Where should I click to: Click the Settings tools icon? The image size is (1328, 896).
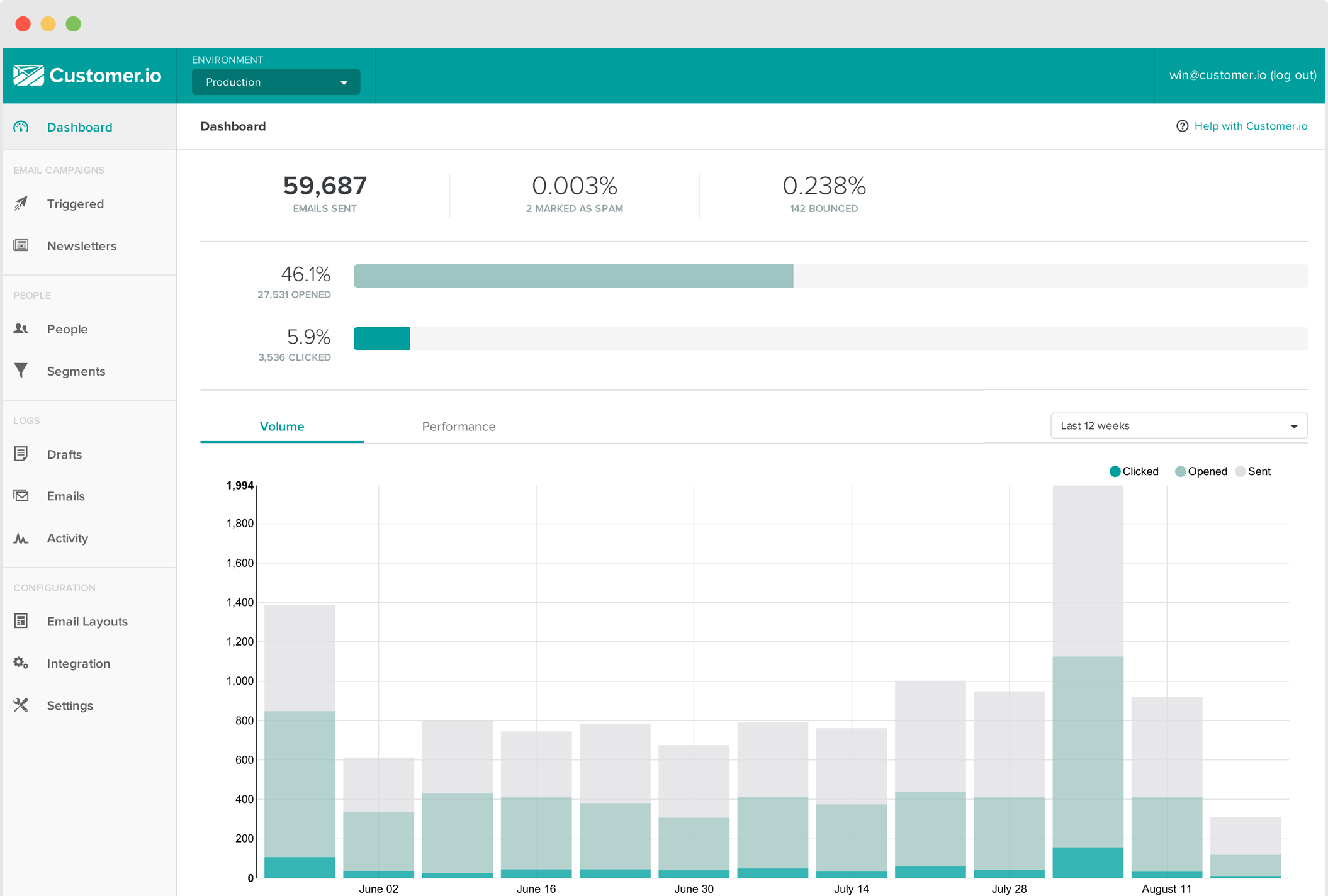pos(21,705)
